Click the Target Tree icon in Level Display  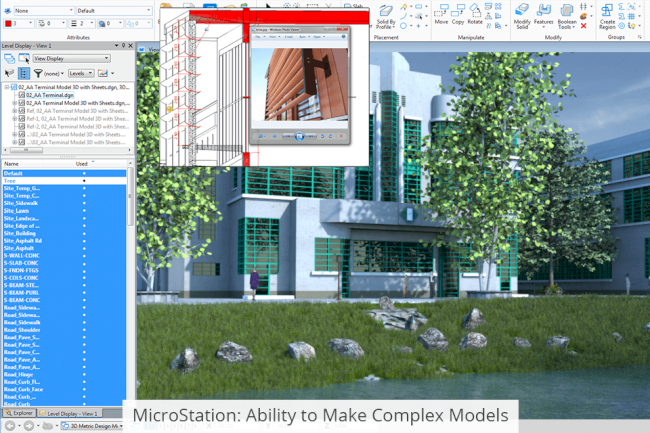tap(24, 73)
